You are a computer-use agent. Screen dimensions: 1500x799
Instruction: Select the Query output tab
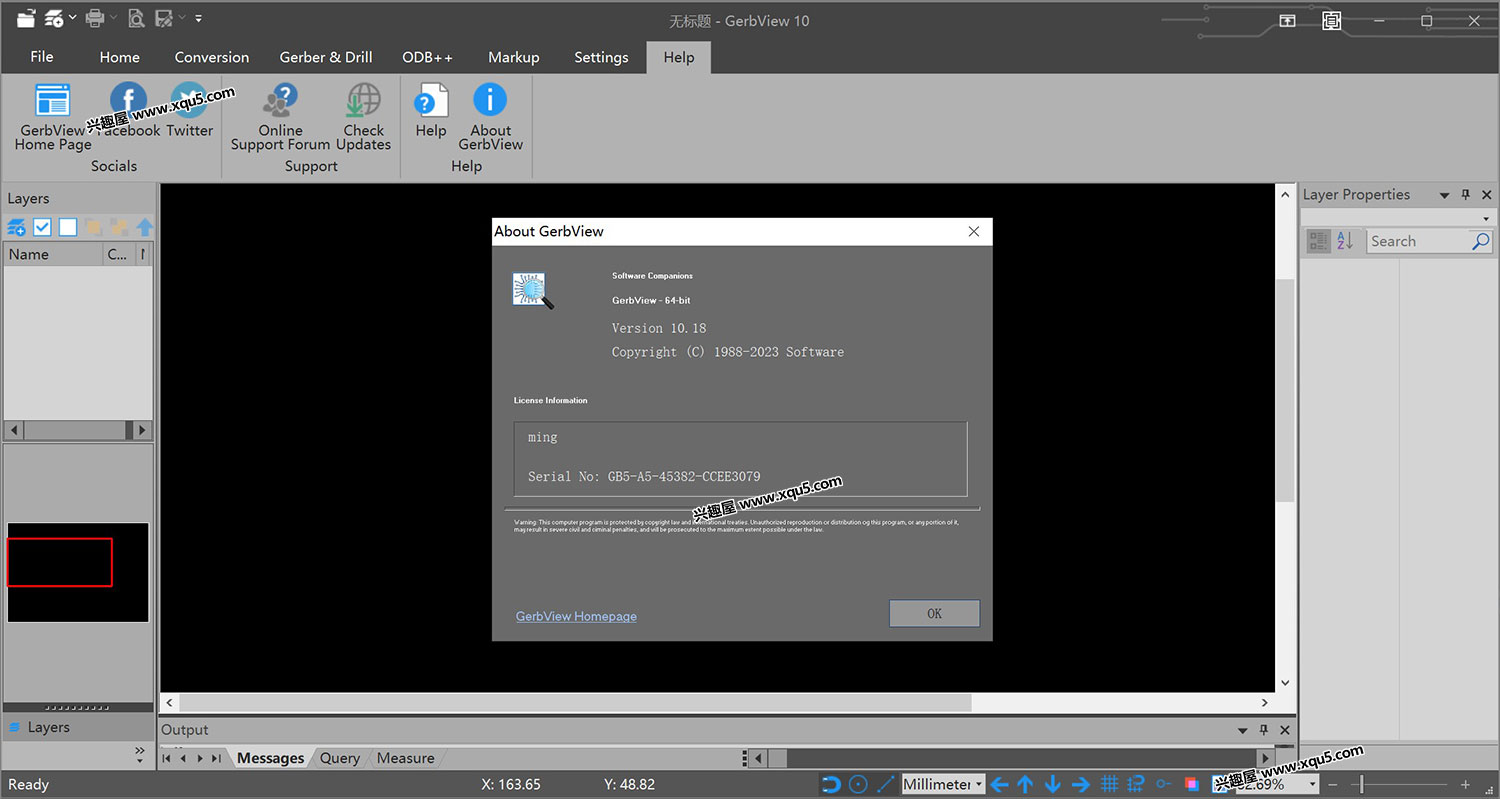tap(340, 758)
